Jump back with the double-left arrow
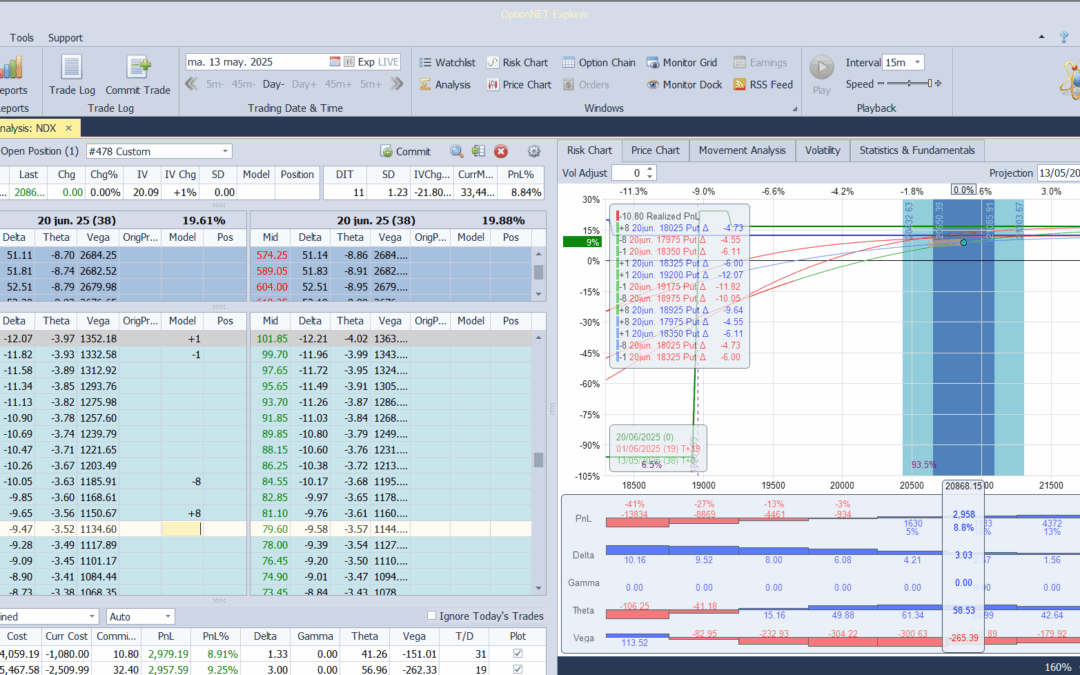1080x675 pixels. point(191,84)
